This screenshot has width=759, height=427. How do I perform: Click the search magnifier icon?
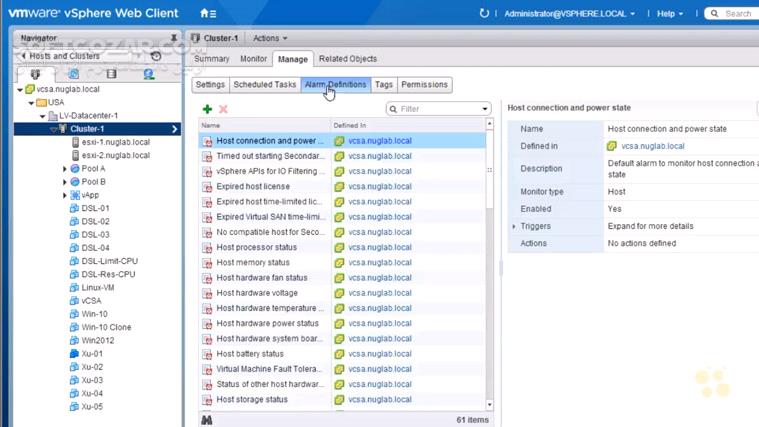[714, 14]
